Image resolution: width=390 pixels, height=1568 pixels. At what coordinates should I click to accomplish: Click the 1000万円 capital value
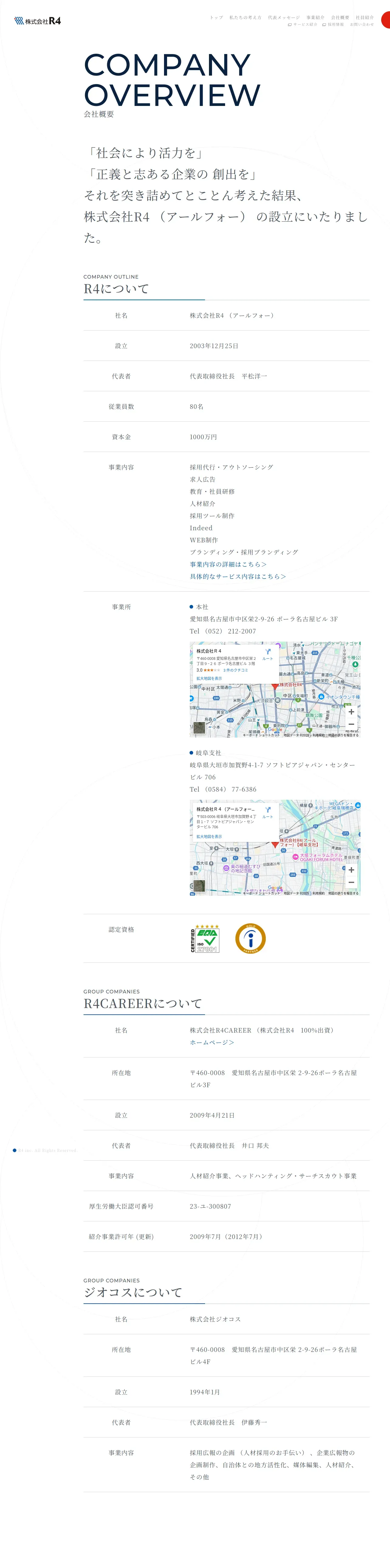[203, 437]
